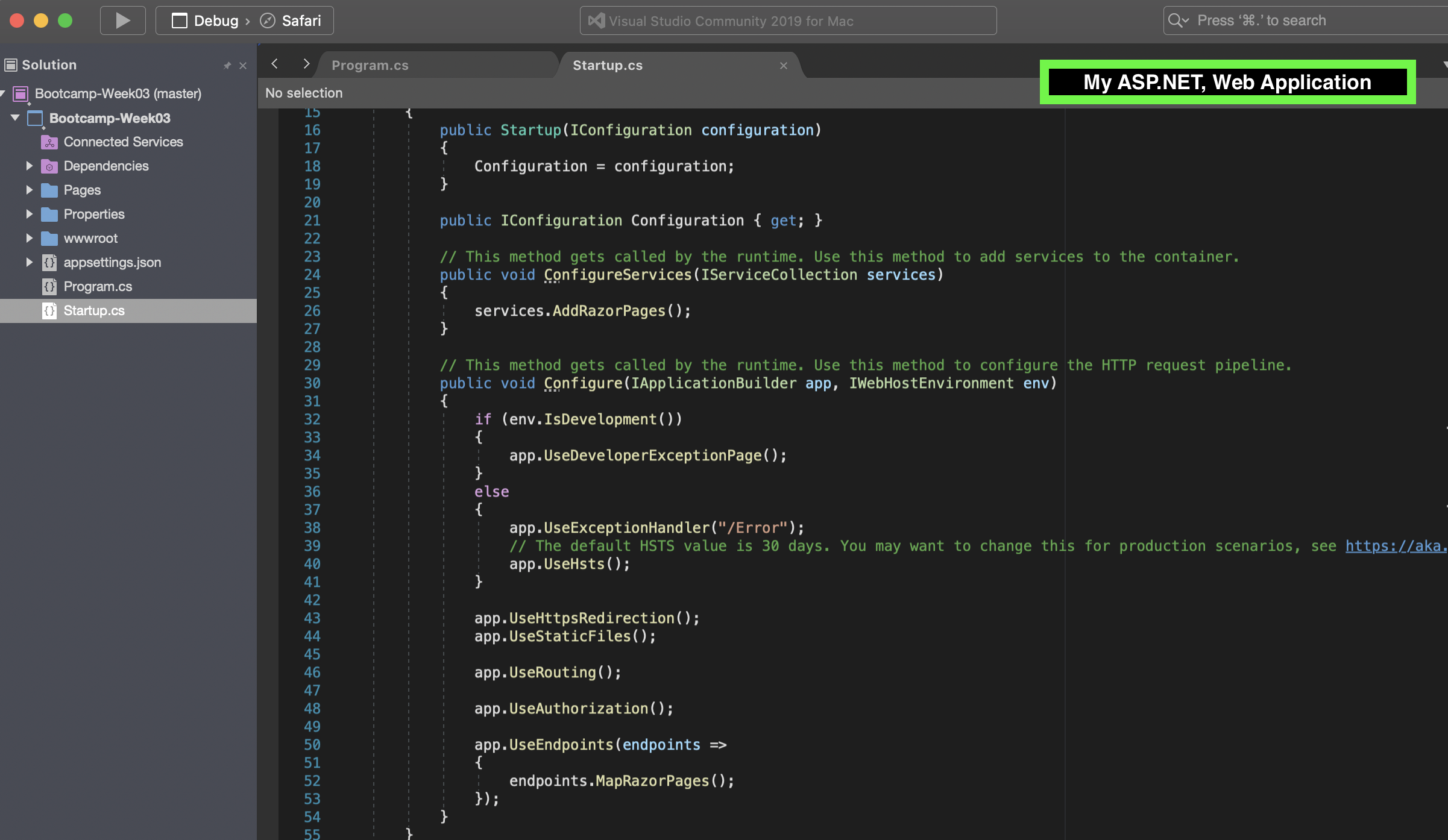Click the search magnifier icon
Viewport: 1448px width, 840px height.
coord(1177,20)
